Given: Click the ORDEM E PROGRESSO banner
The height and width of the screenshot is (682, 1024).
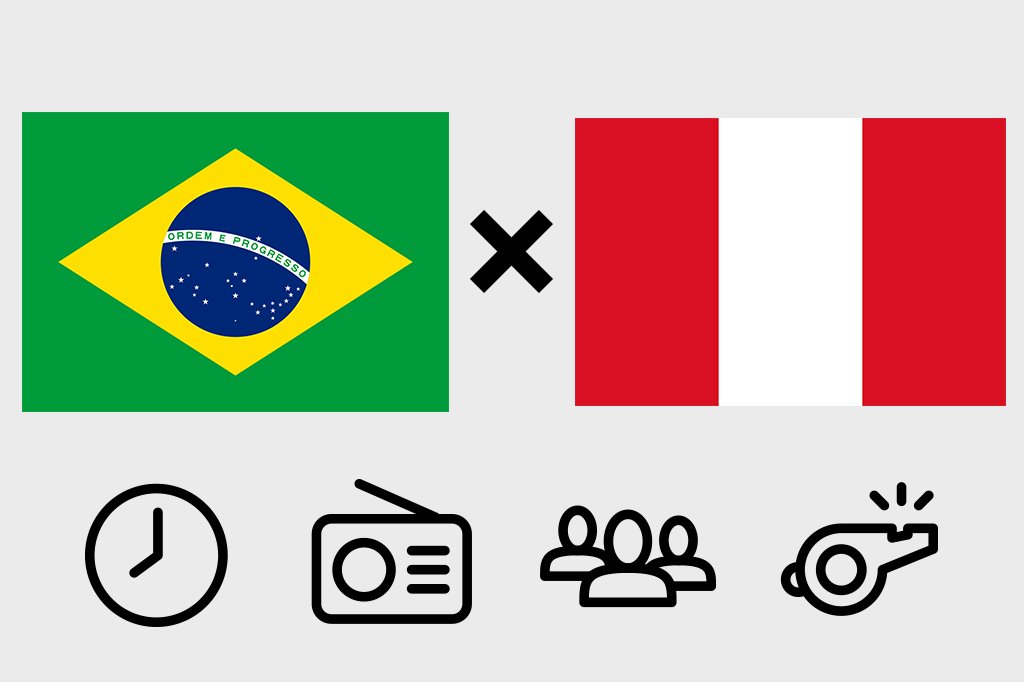Looking at the screenshot, I should coord(236,252).
